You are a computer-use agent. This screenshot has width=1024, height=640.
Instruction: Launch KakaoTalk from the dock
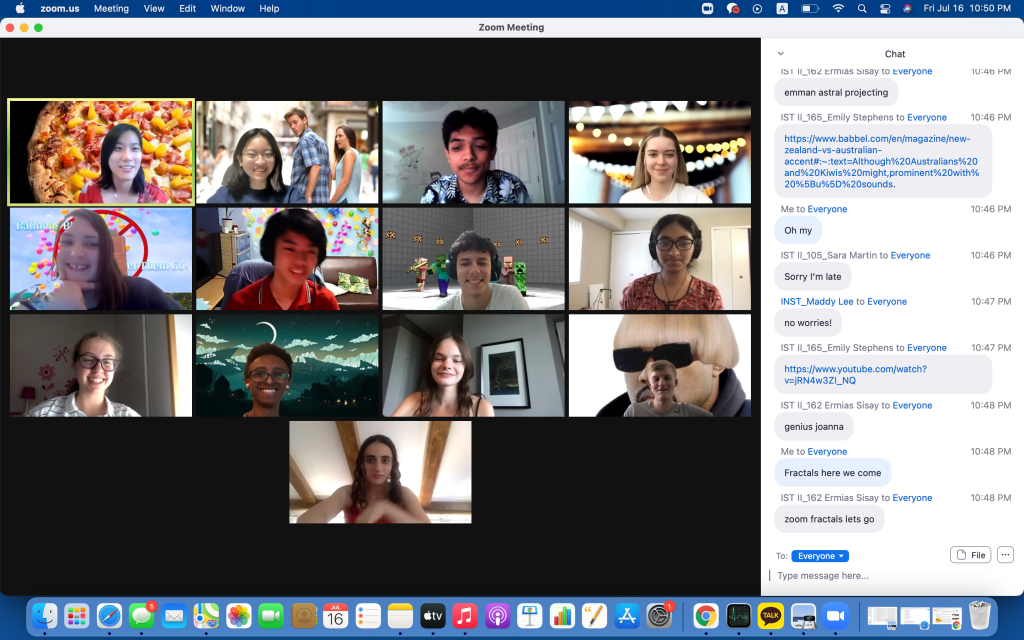pos(770,616)
